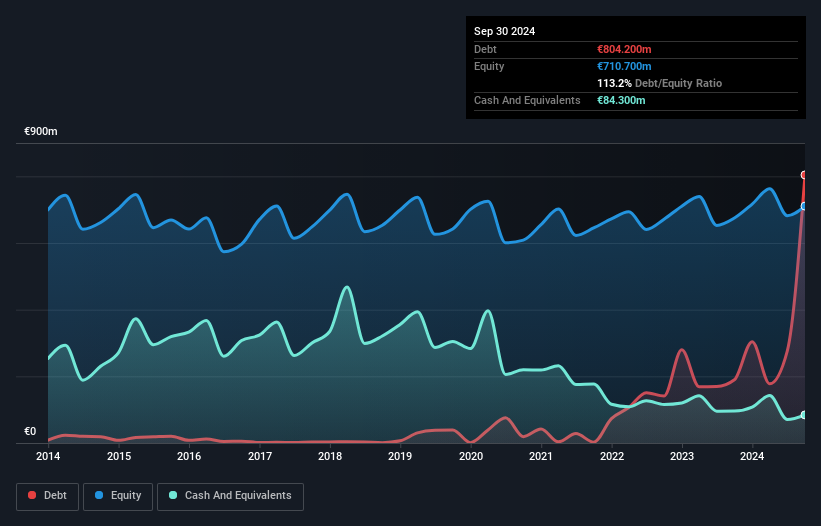Select the 2023 x-axis label
This screenshot has width=821, height=526.
[682, 456]
